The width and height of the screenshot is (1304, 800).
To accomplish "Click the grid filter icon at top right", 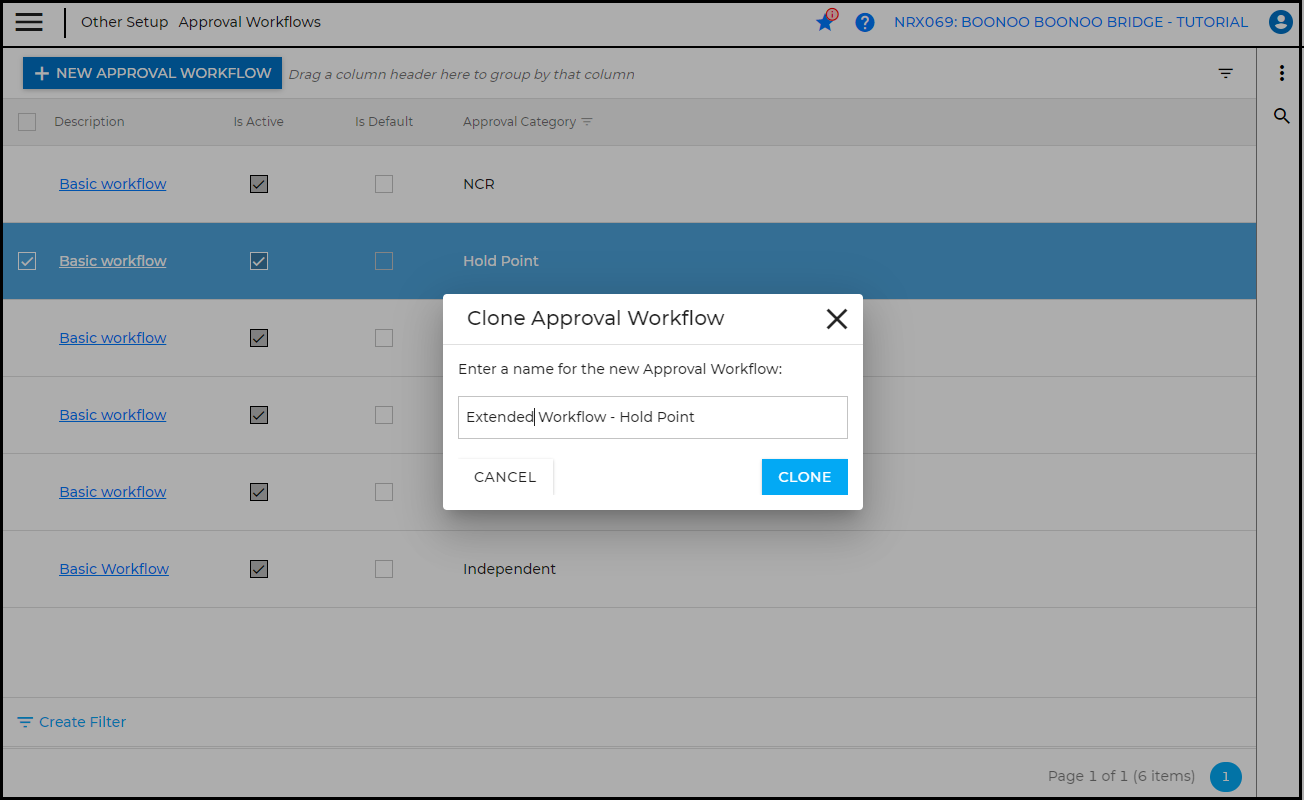I will (x=1225, y=73).
